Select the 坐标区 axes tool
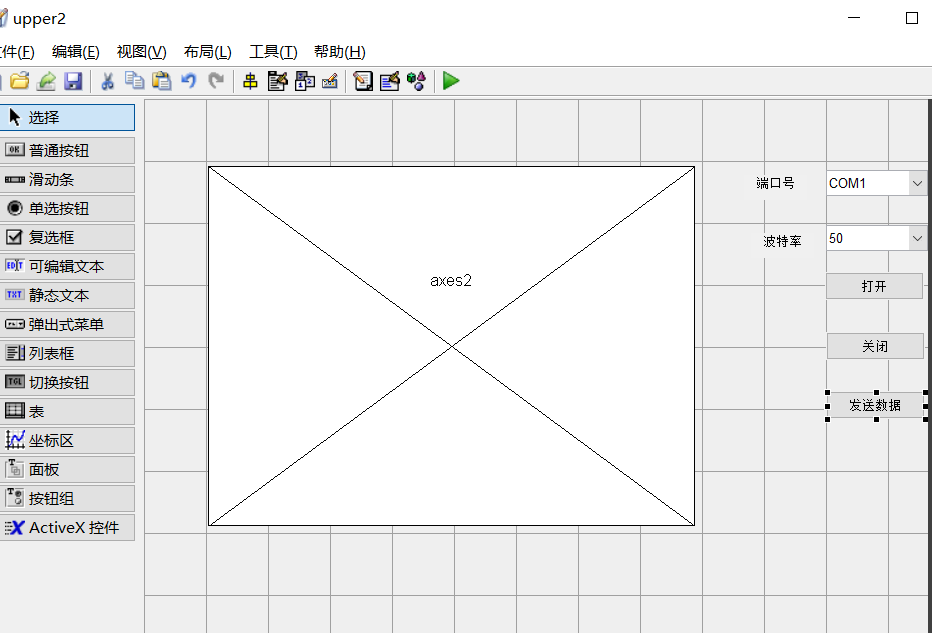The width and height of the screenshot is (932, 633). click(x=68, y=440)
